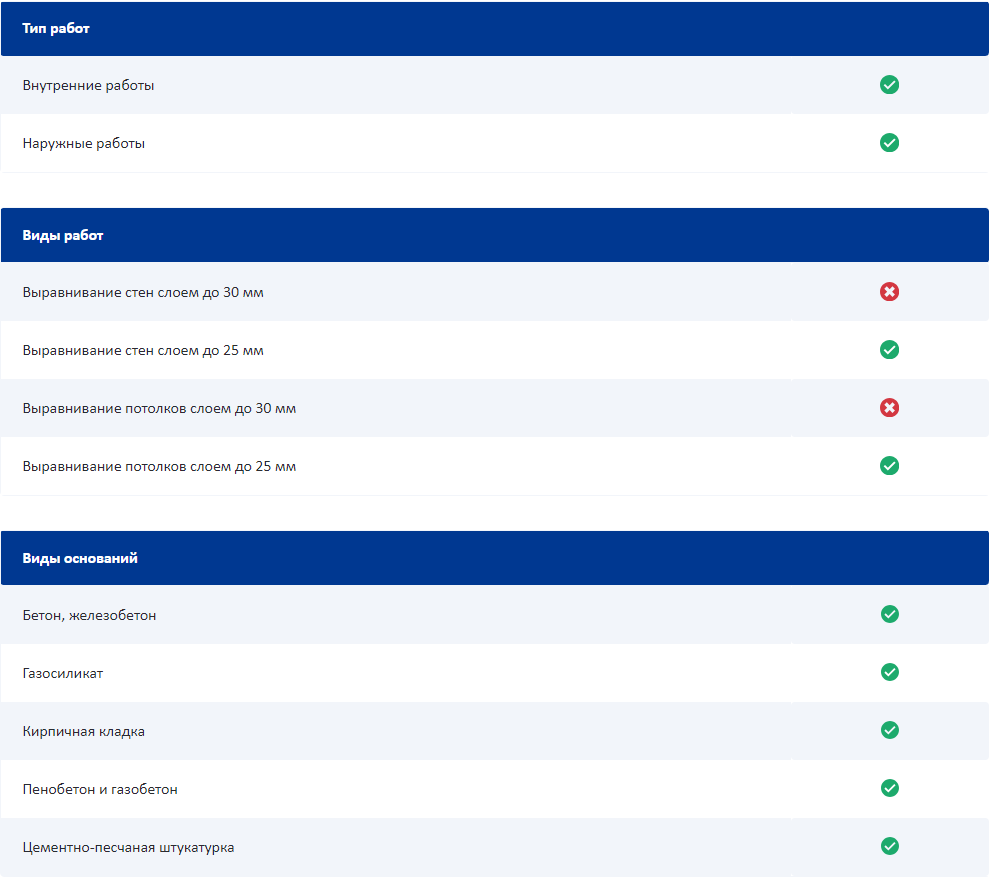Click checkmark next to Цементно-песчаная штукатурка
Viewport: 989px width, 881px height.
tap(889, 846)
